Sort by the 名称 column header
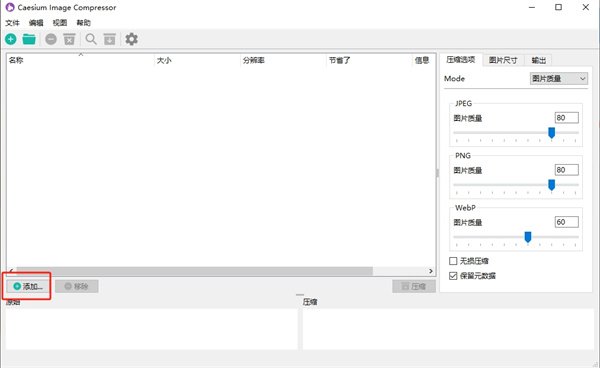Image resolution: width=600 pixels, height=368 pixels. point(80,60)
